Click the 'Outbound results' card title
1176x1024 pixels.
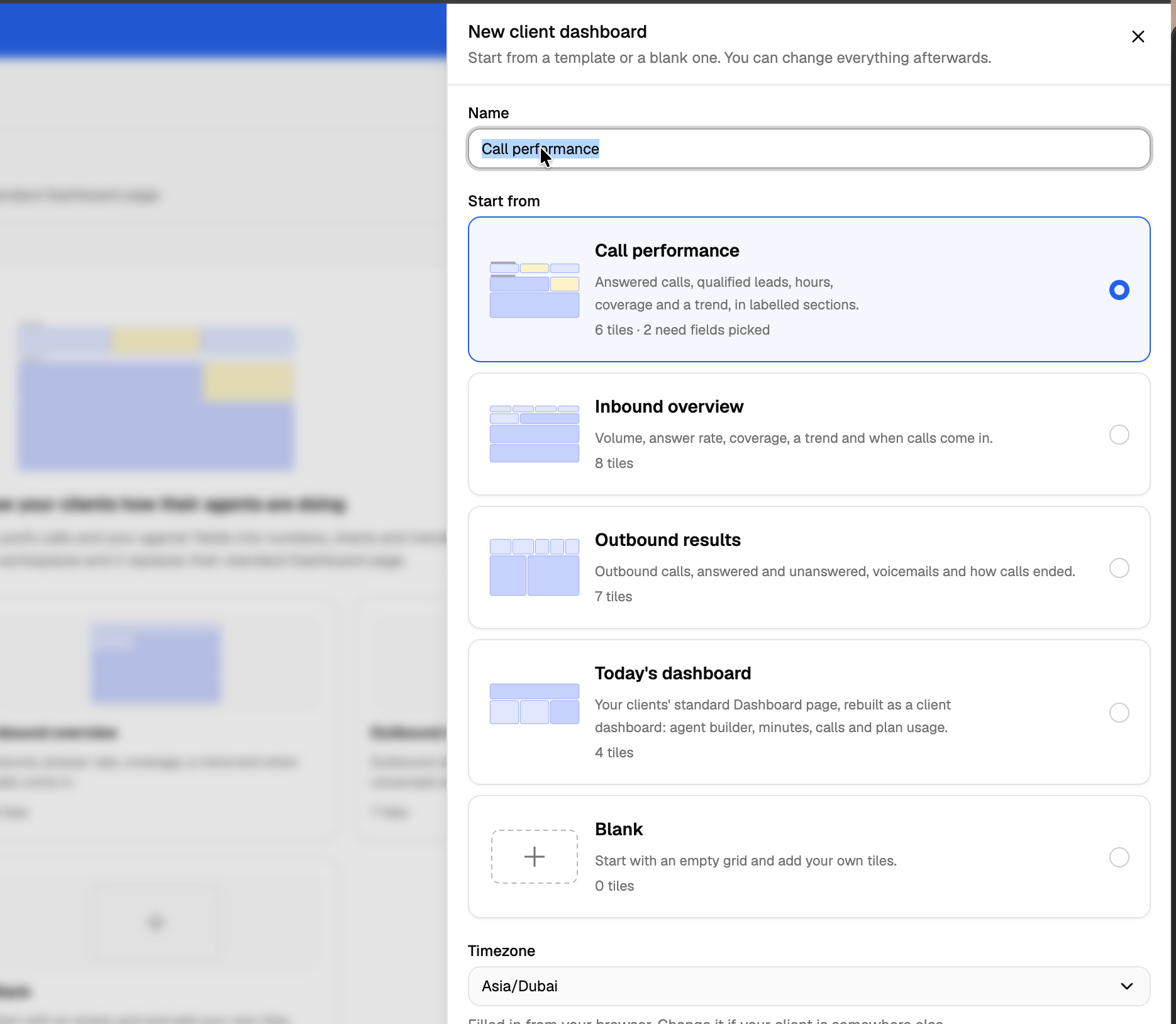668,540
